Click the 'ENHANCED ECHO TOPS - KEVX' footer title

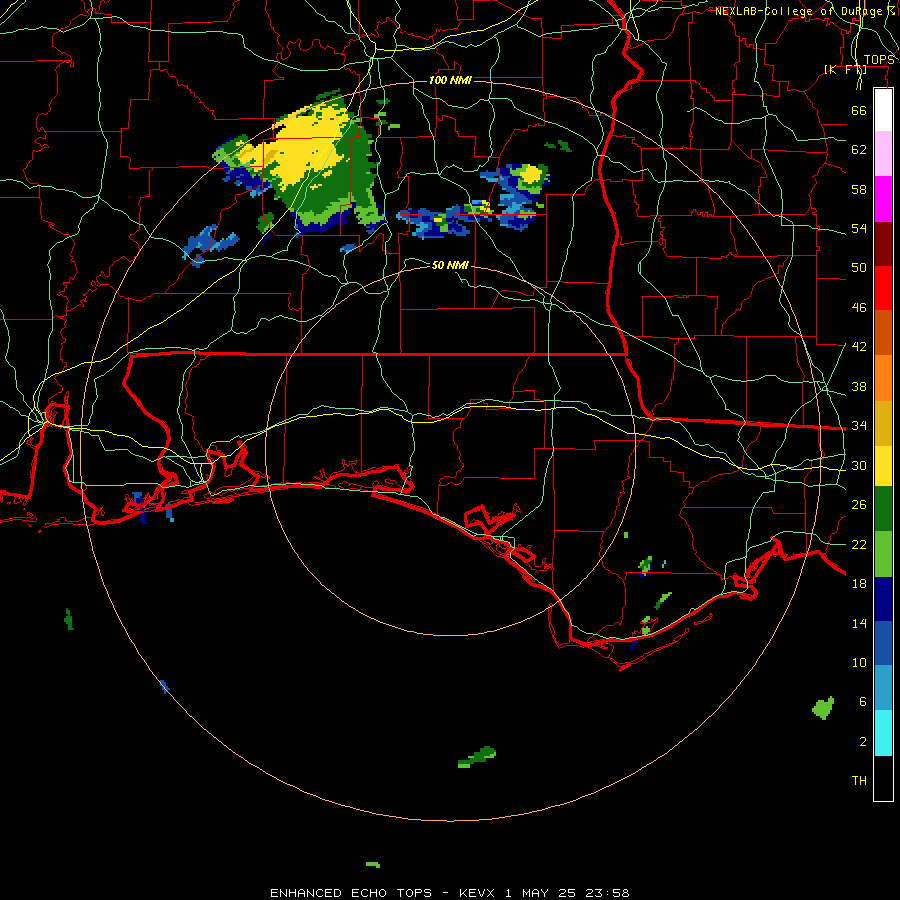coord(383,893)
